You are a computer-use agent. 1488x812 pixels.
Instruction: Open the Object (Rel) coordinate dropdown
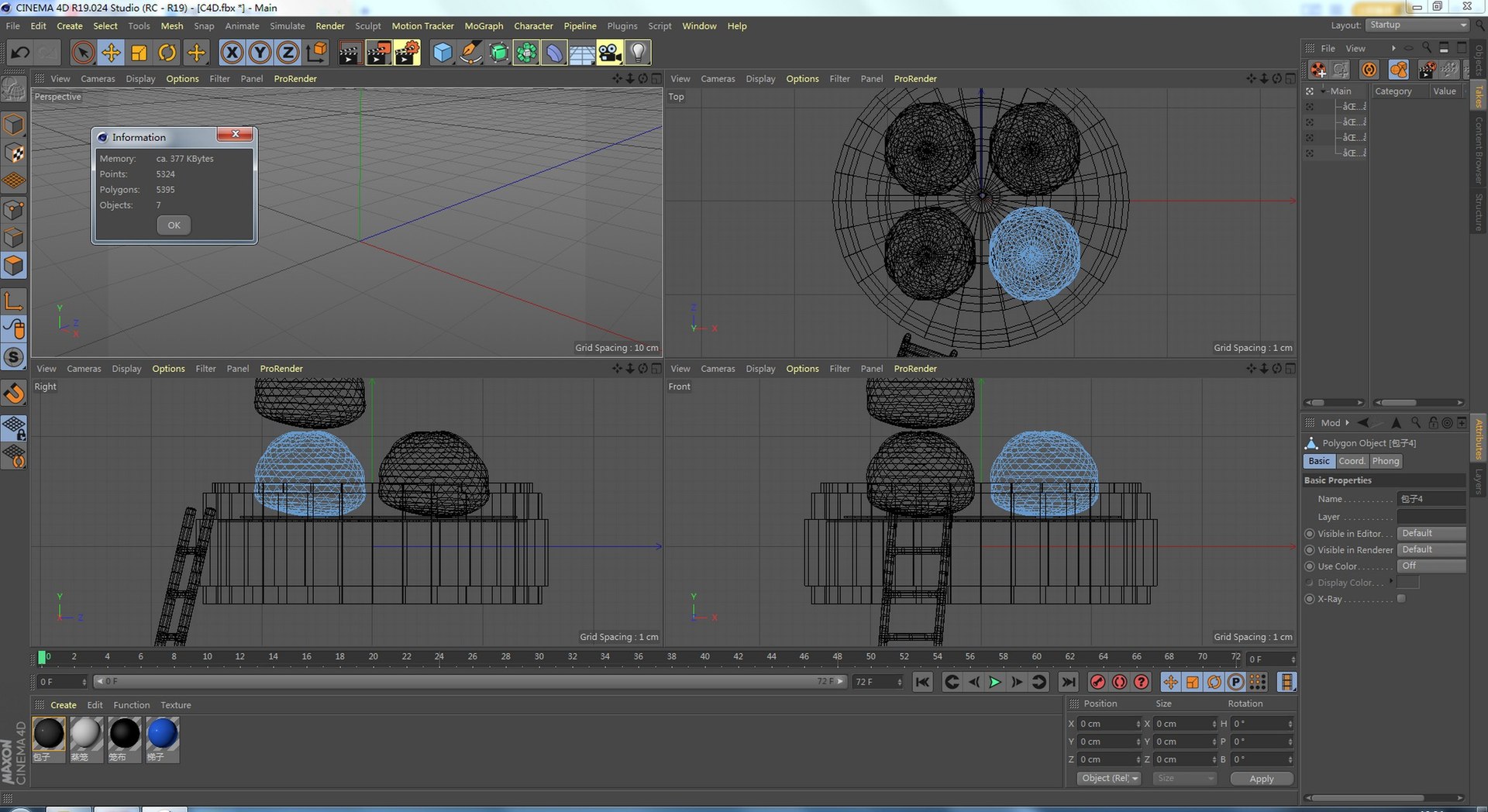[x=1109, y=779]
